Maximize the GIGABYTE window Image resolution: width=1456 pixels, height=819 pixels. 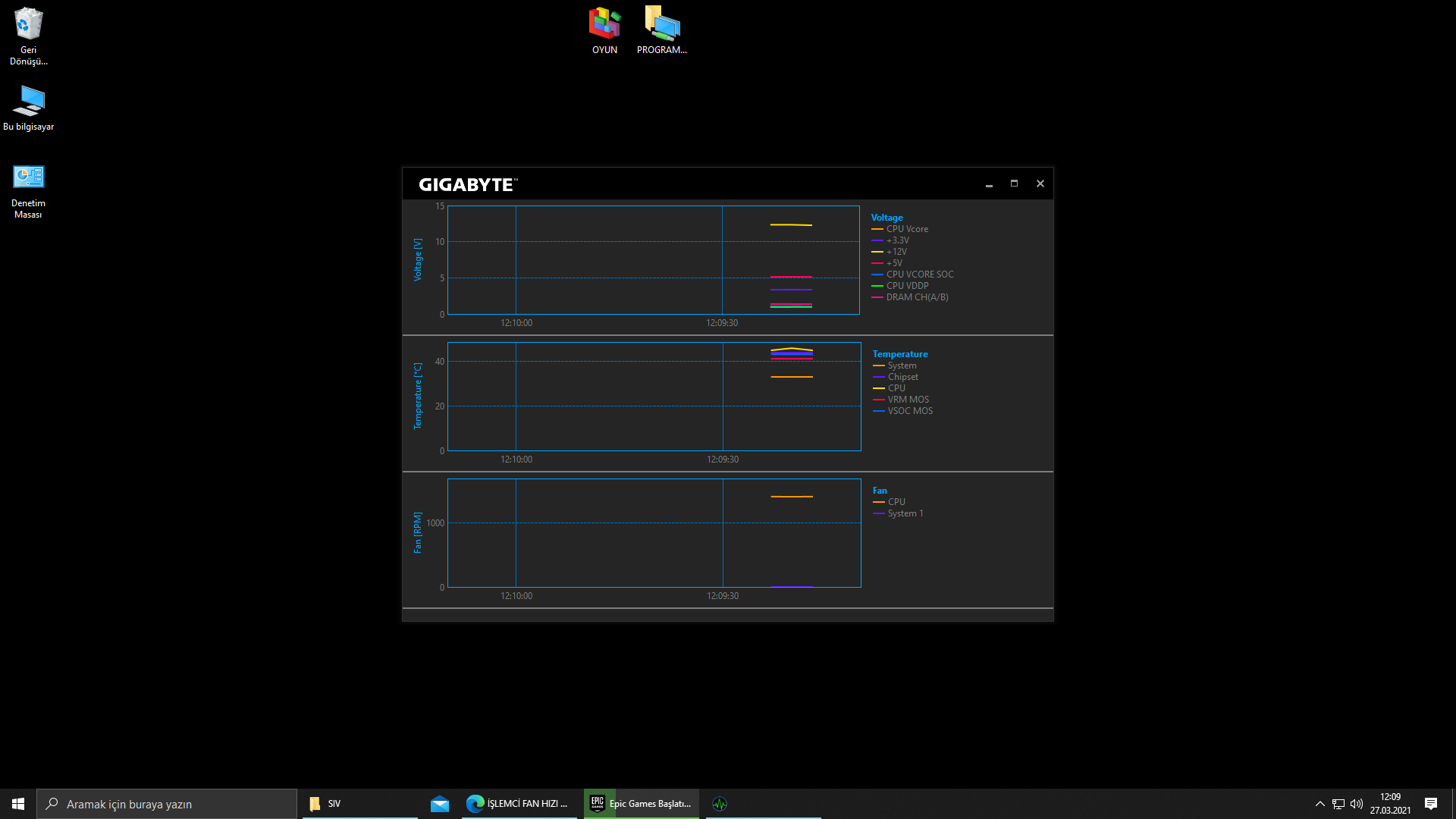pos(1014,184)
